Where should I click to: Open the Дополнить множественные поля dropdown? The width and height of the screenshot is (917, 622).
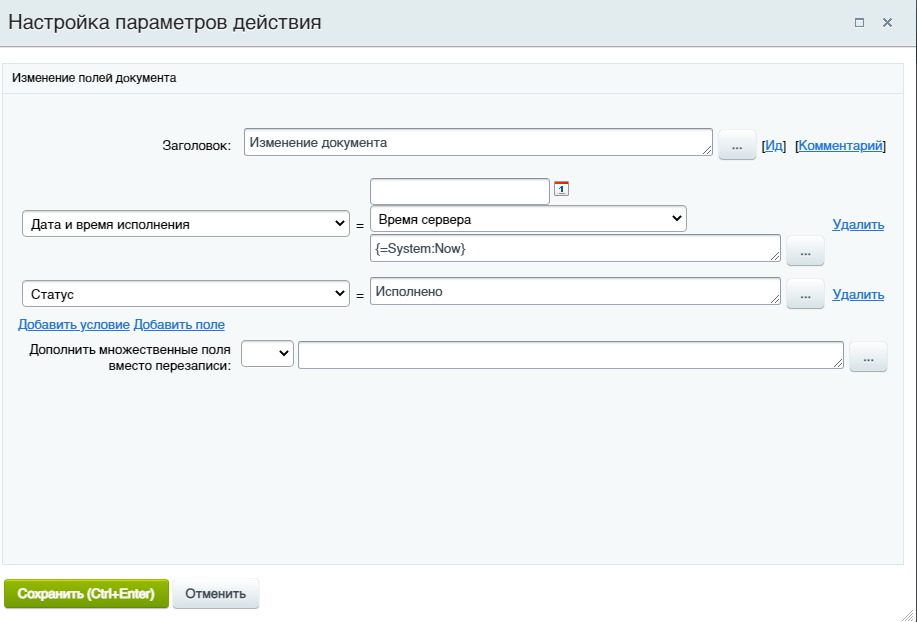point(267,353)
